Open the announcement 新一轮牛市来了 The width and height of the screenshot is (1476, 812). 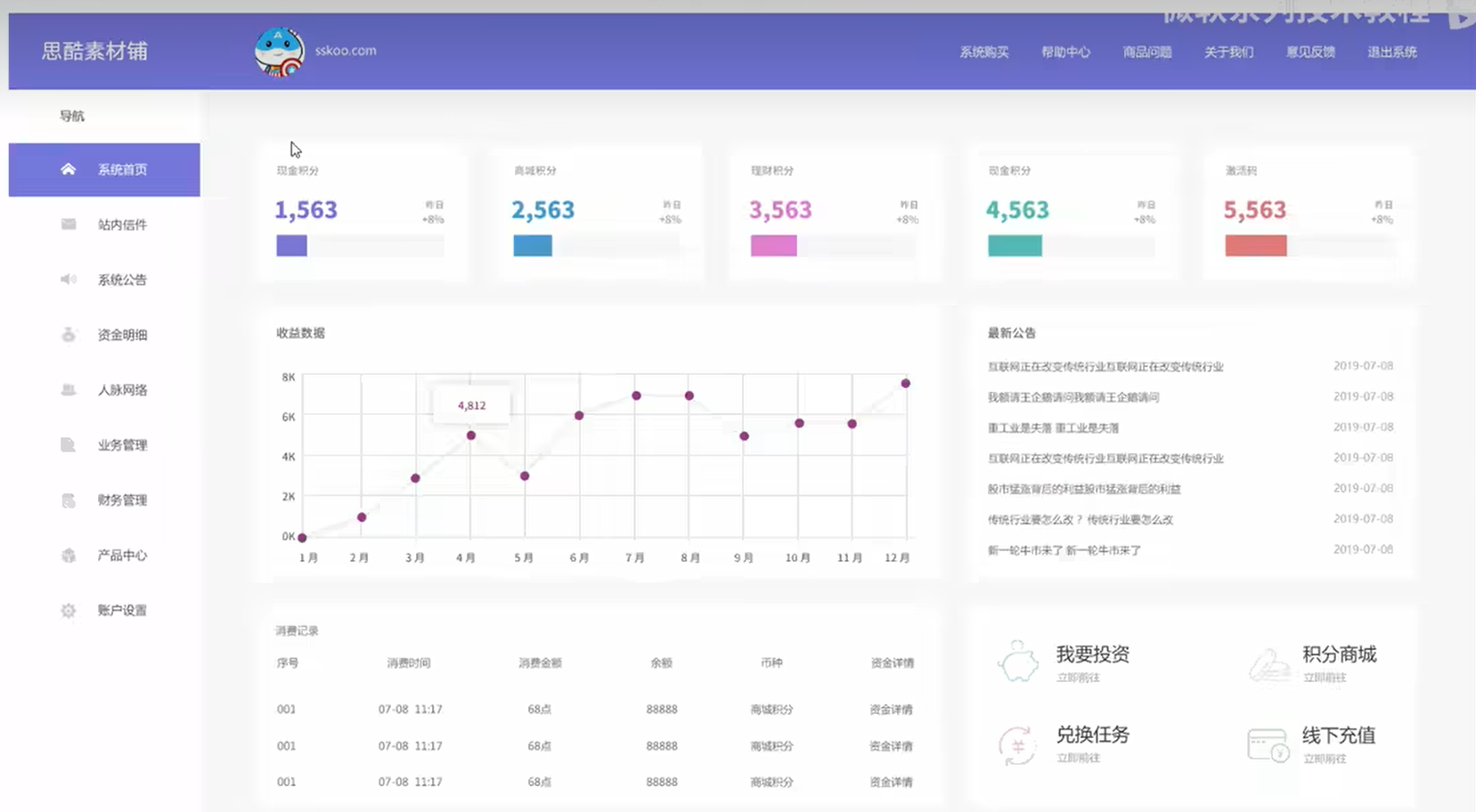pos(1064,550)
